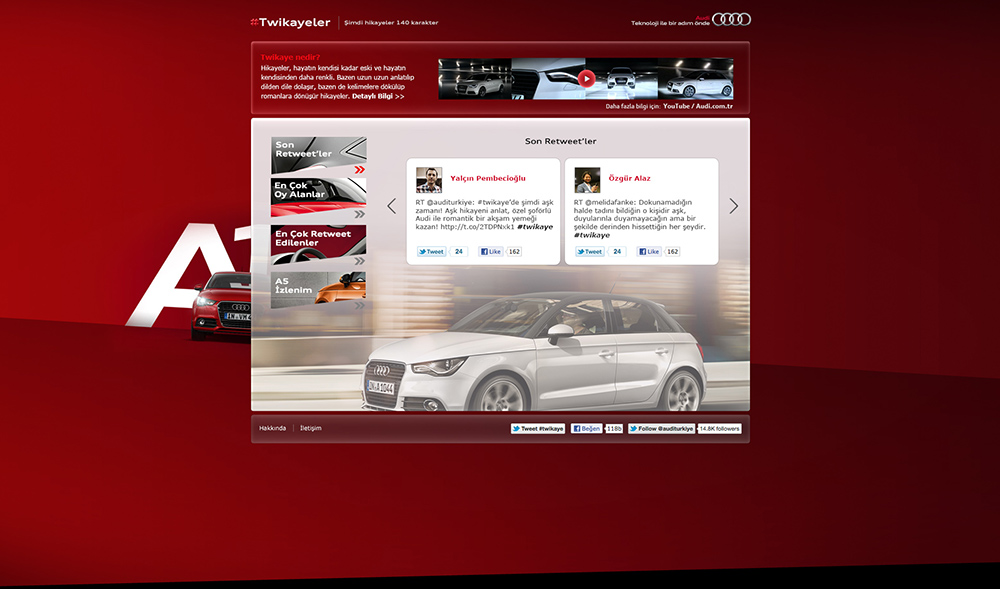Visit Audi.com.tr link
Viewport: 1000px width, 589px height.
pos(714,106)
